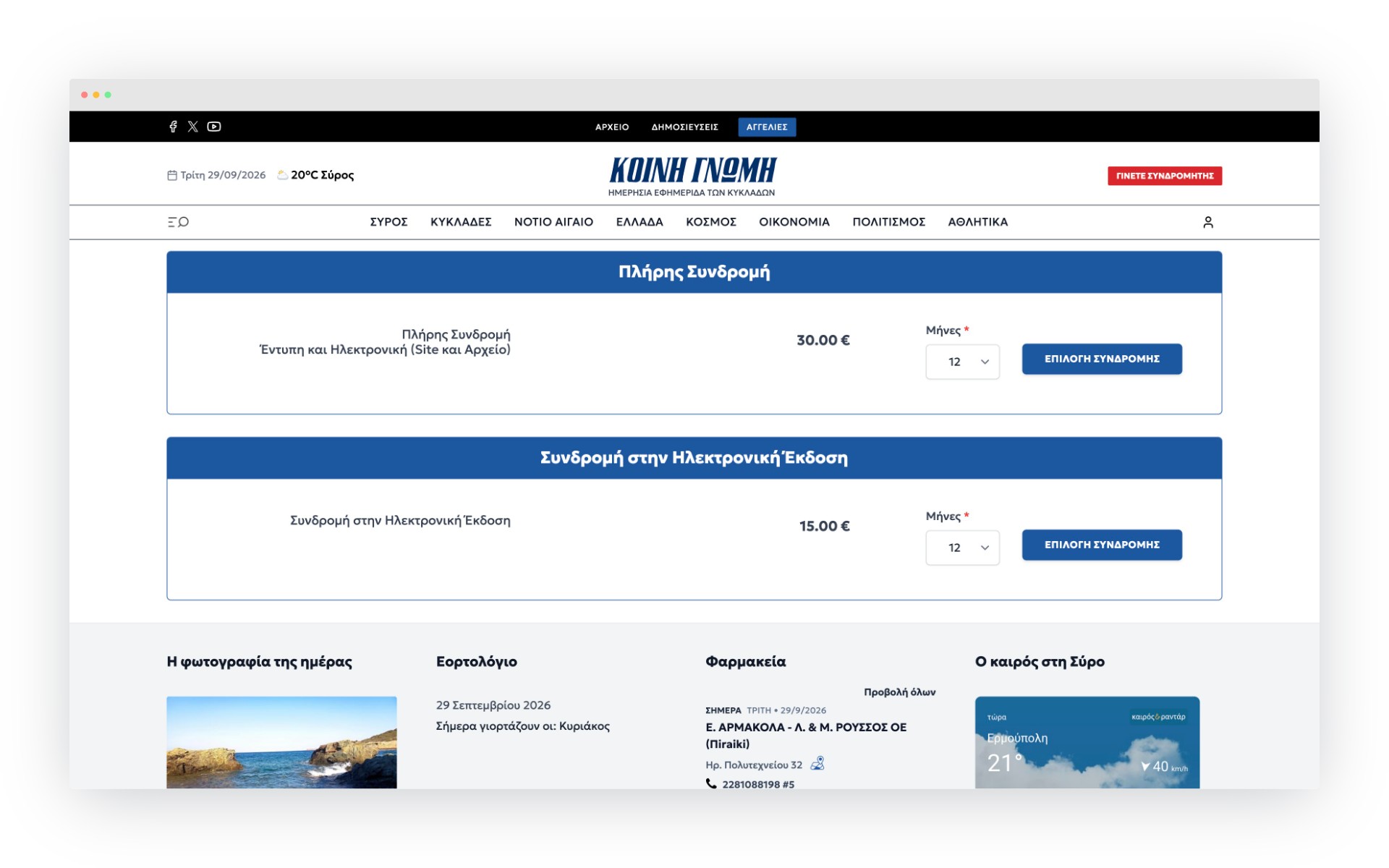Open the pharmacy map location icon
This screenshot has height=868, width=1389.
817,764
